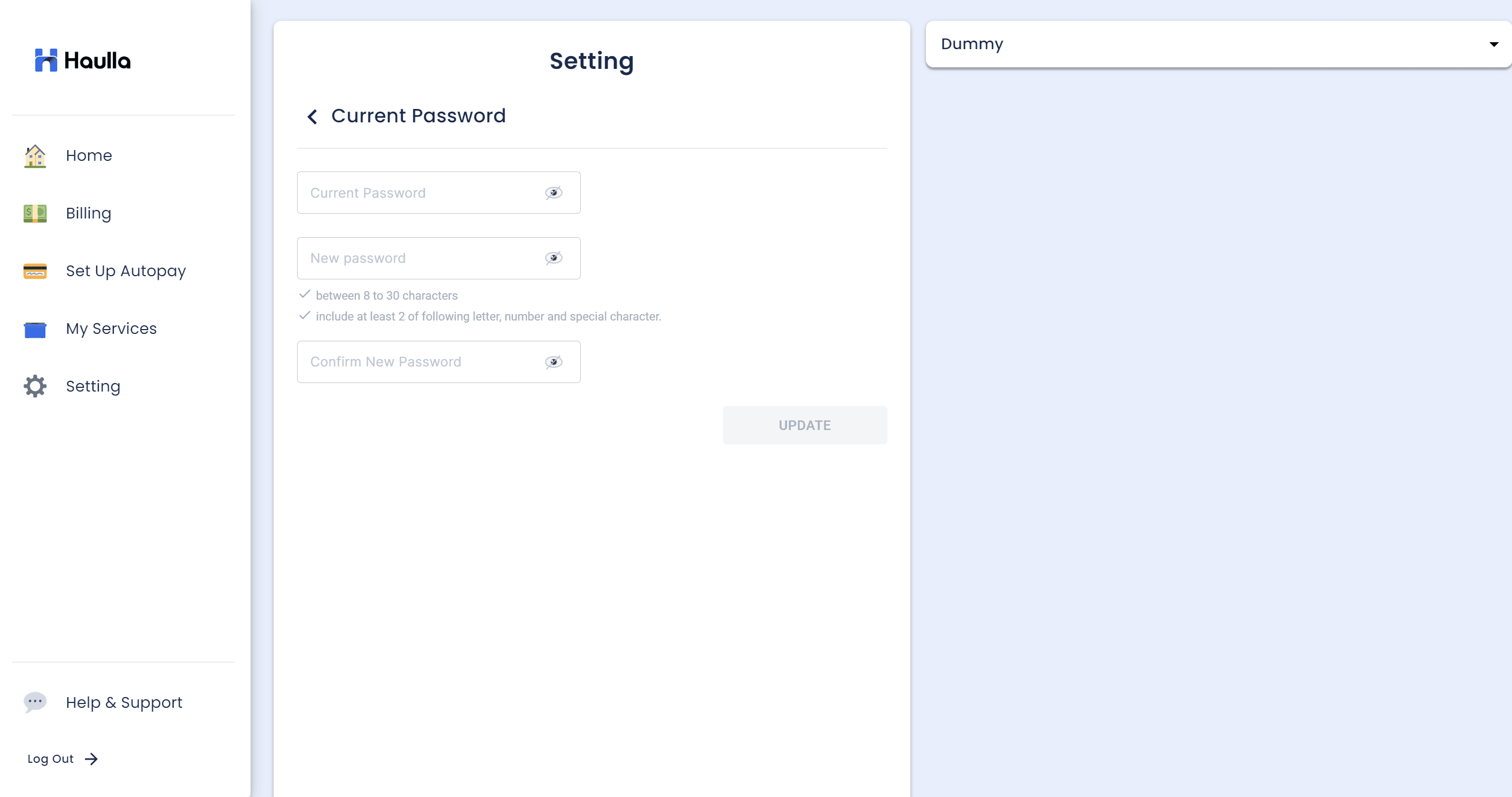
Task: Click the Help & Support chat bubble icon
Action: 35,702
